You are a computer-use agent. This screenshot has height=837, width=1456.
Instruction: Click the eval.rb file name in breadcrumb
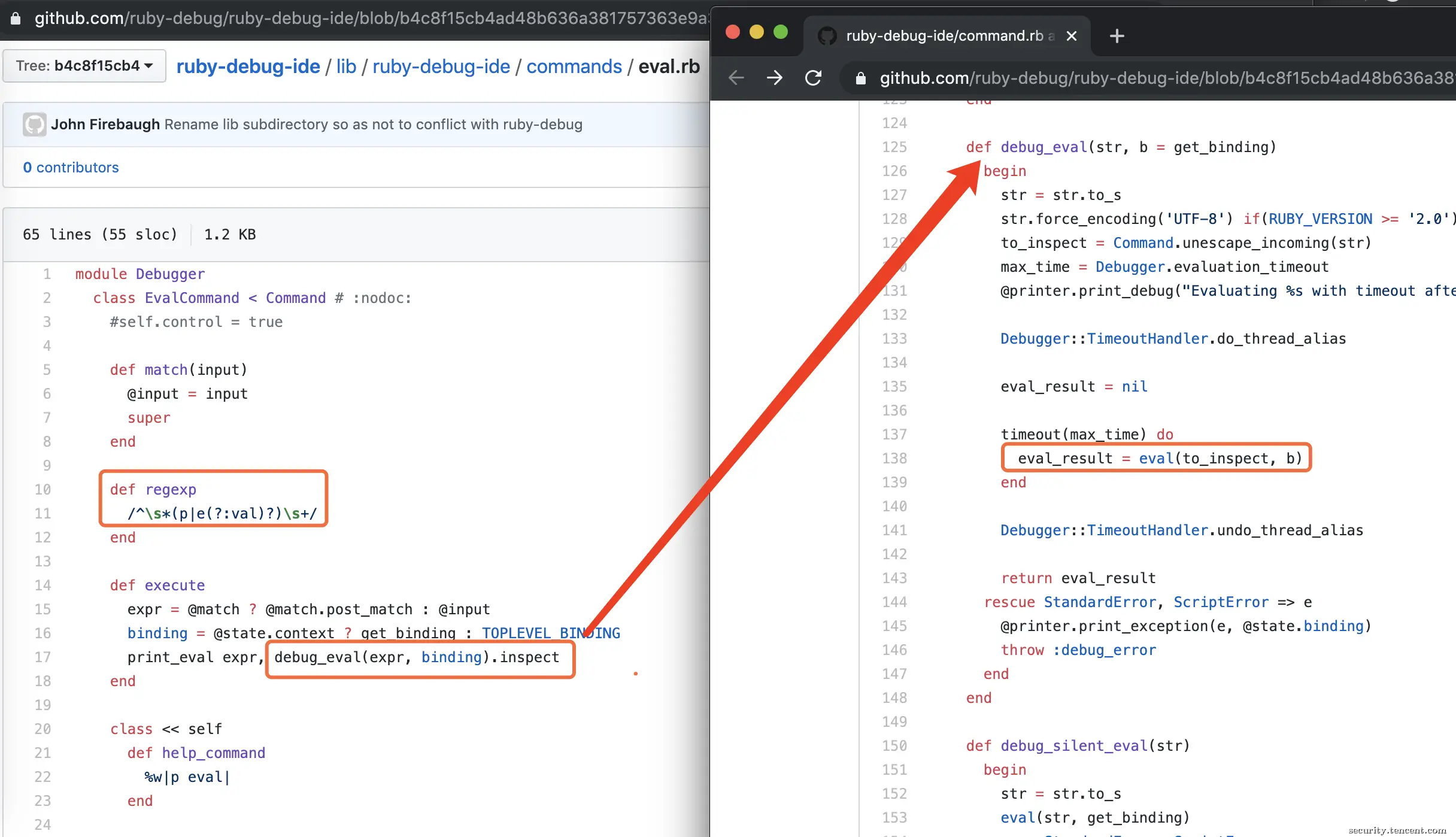[669, 66]
